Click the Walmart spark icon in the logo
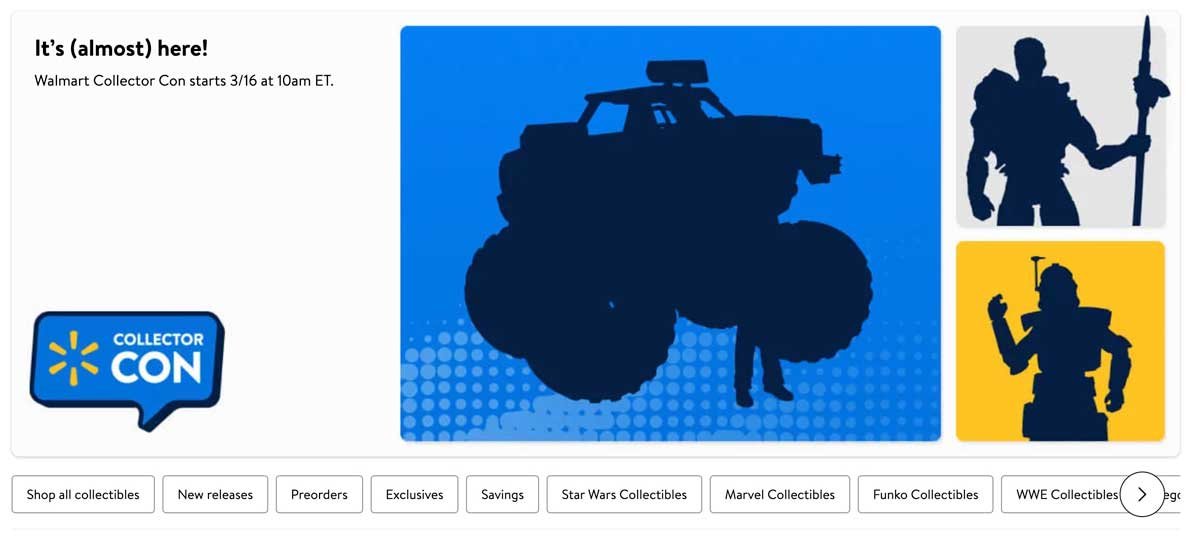 click(73, 359)
